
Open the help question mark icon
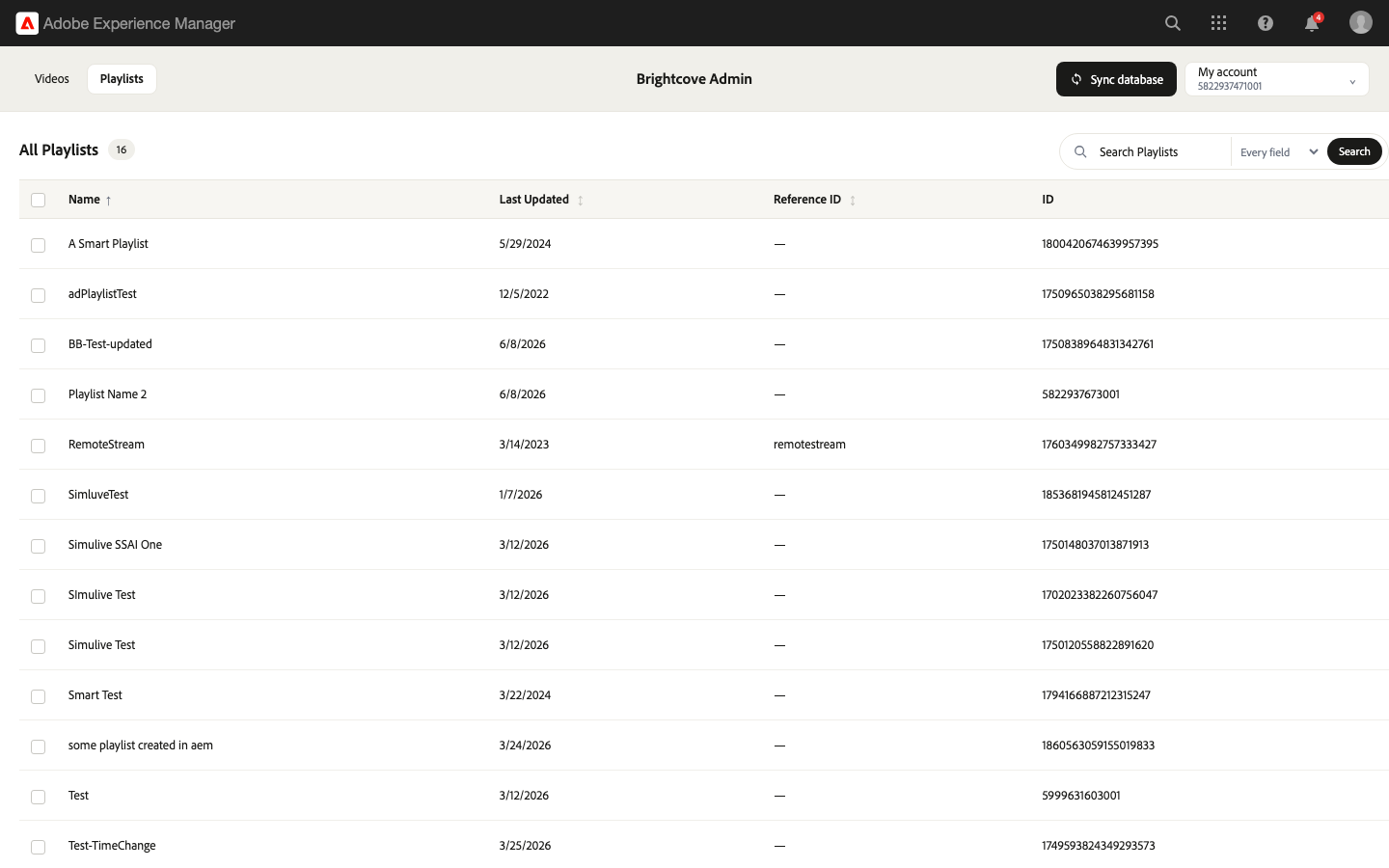coord(1266,23)
